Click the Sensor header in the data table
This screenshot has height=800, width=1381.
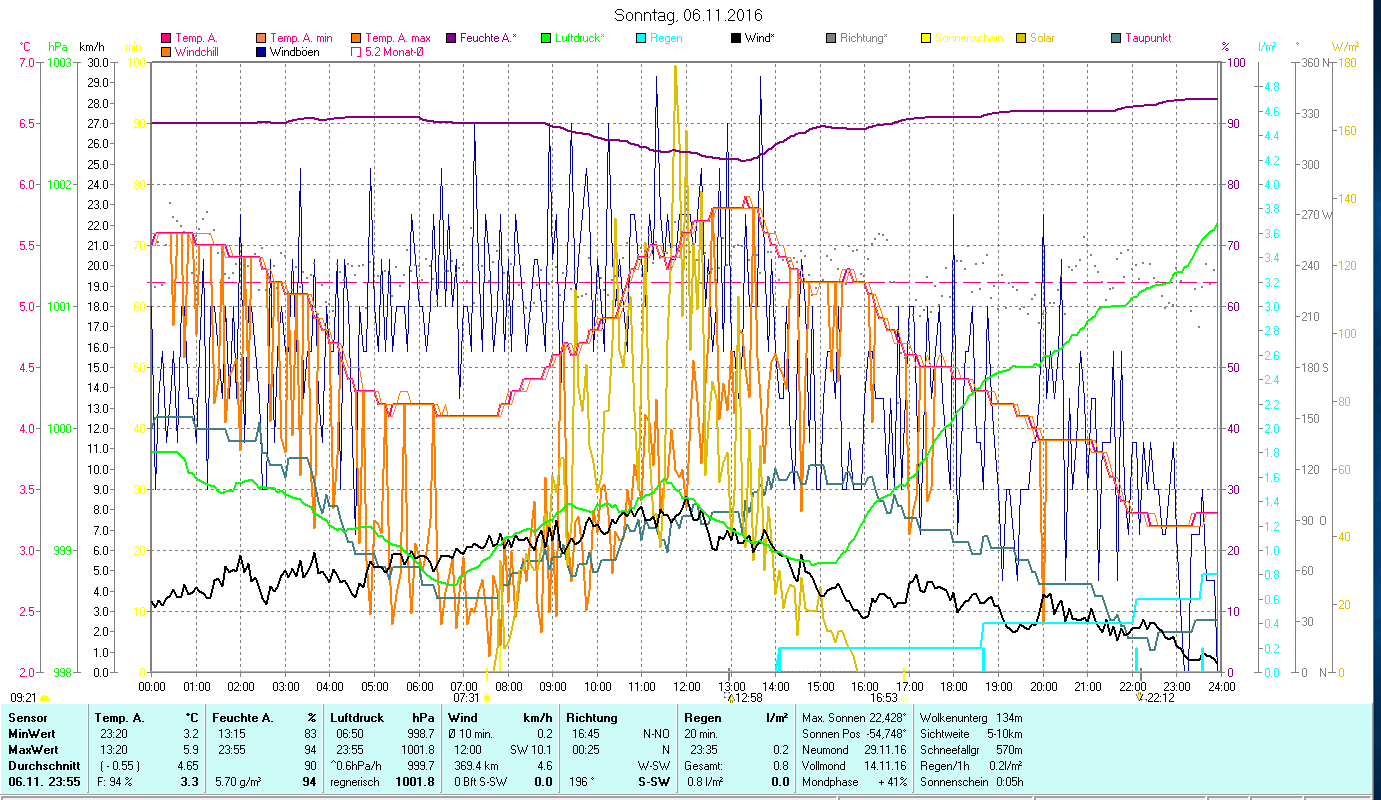tap(27, 718)
